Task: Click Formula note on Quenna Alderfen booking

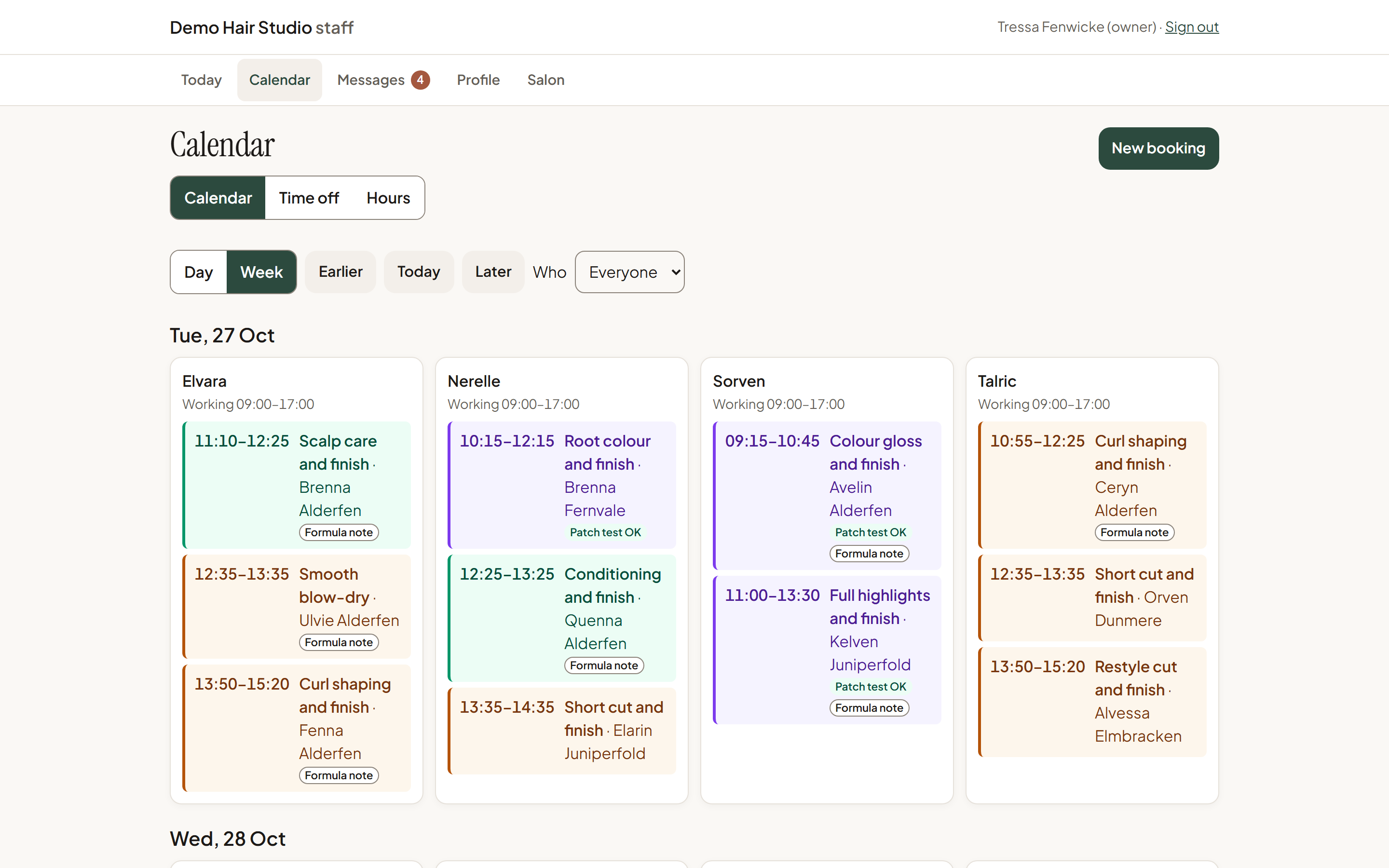Action: pyautogui.click(x=604, y=665)
